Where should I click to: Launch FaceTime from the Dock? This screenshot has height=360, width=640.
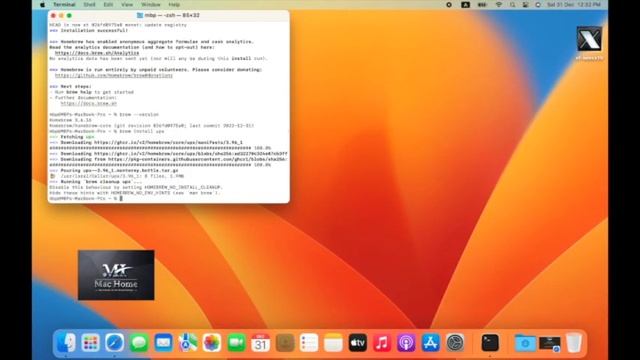236,342
